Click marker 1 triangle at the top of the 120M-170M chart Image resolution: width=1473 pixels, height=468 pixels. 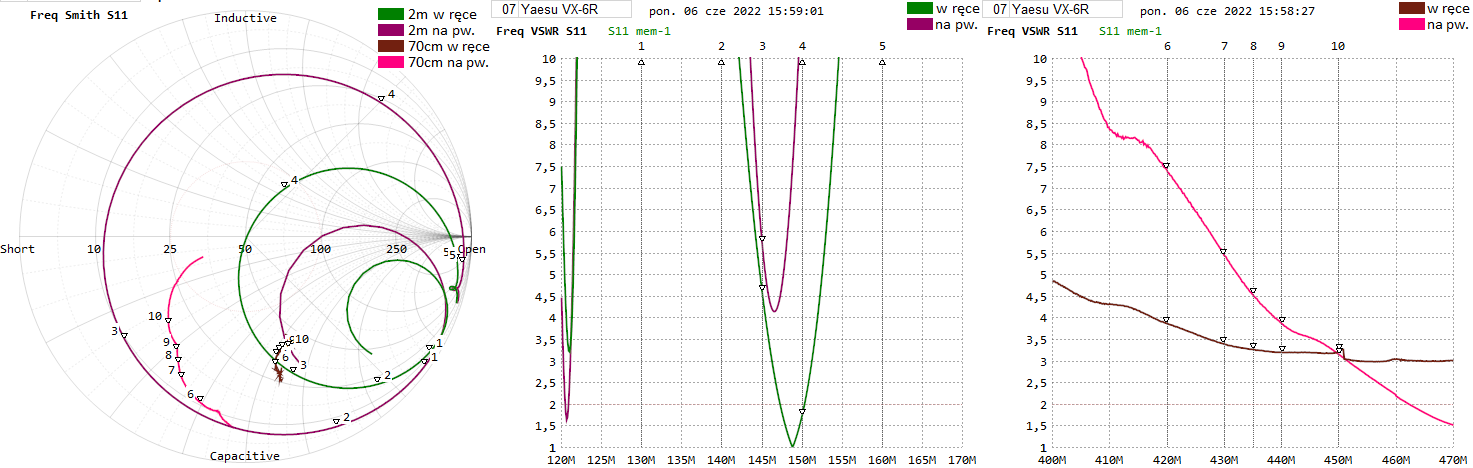pos(641,62)
